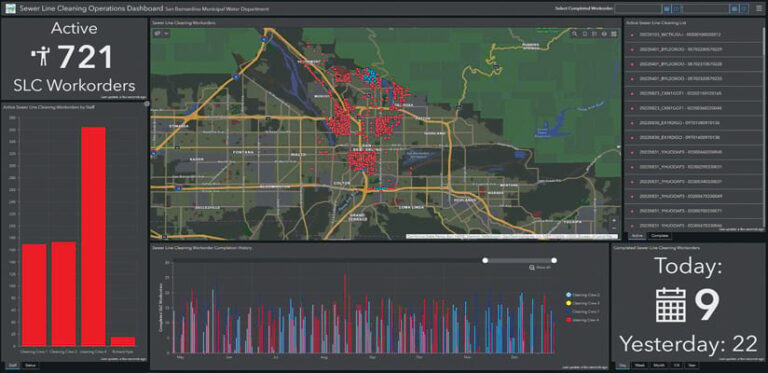The height and width of the screenshot is (373, 768).
Task: Select the shortest bar in the staff chart
Action: pos(122,341)
